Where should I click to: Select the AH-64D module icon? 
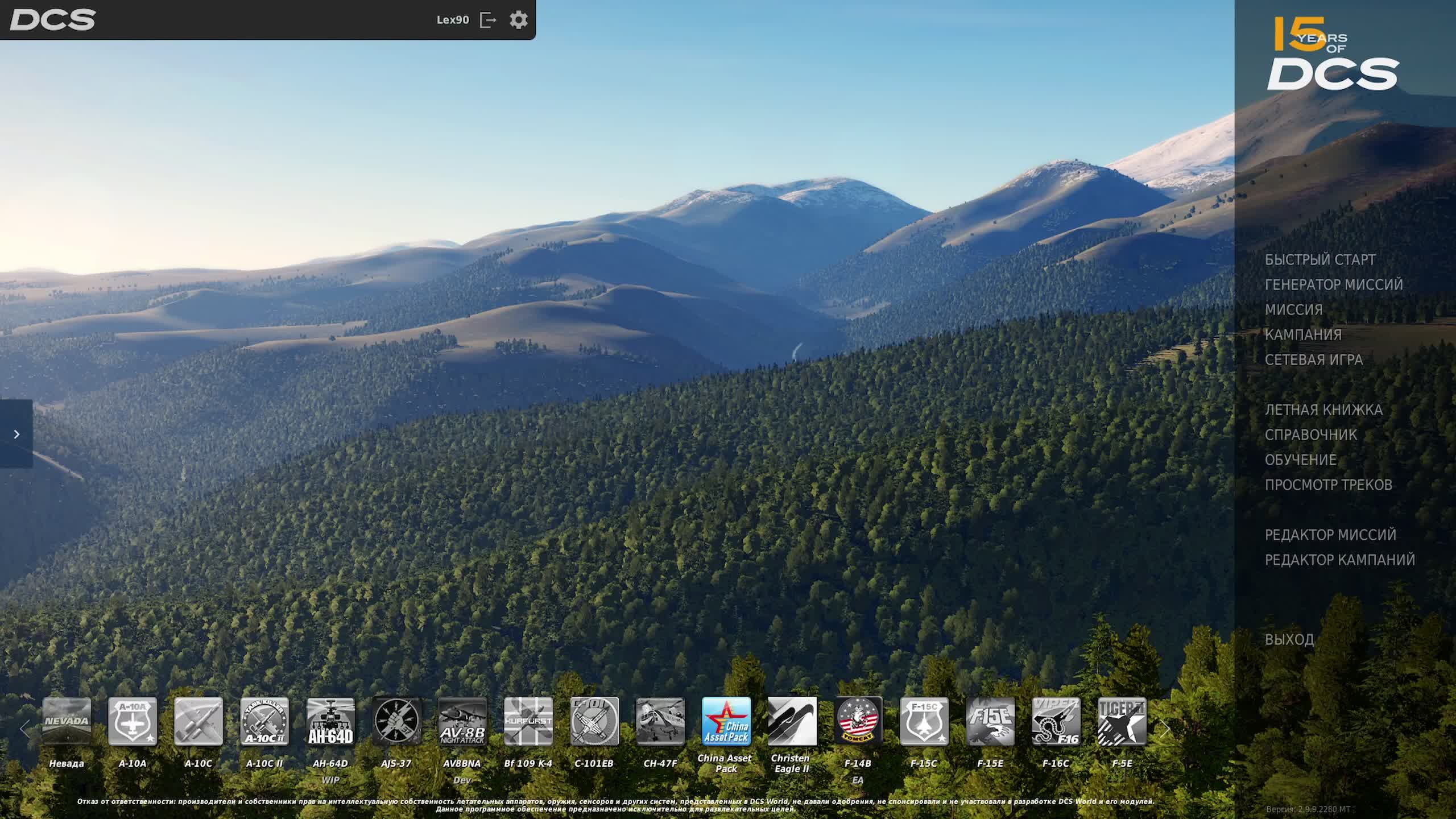pyautogui.click(x=330, y=721)
